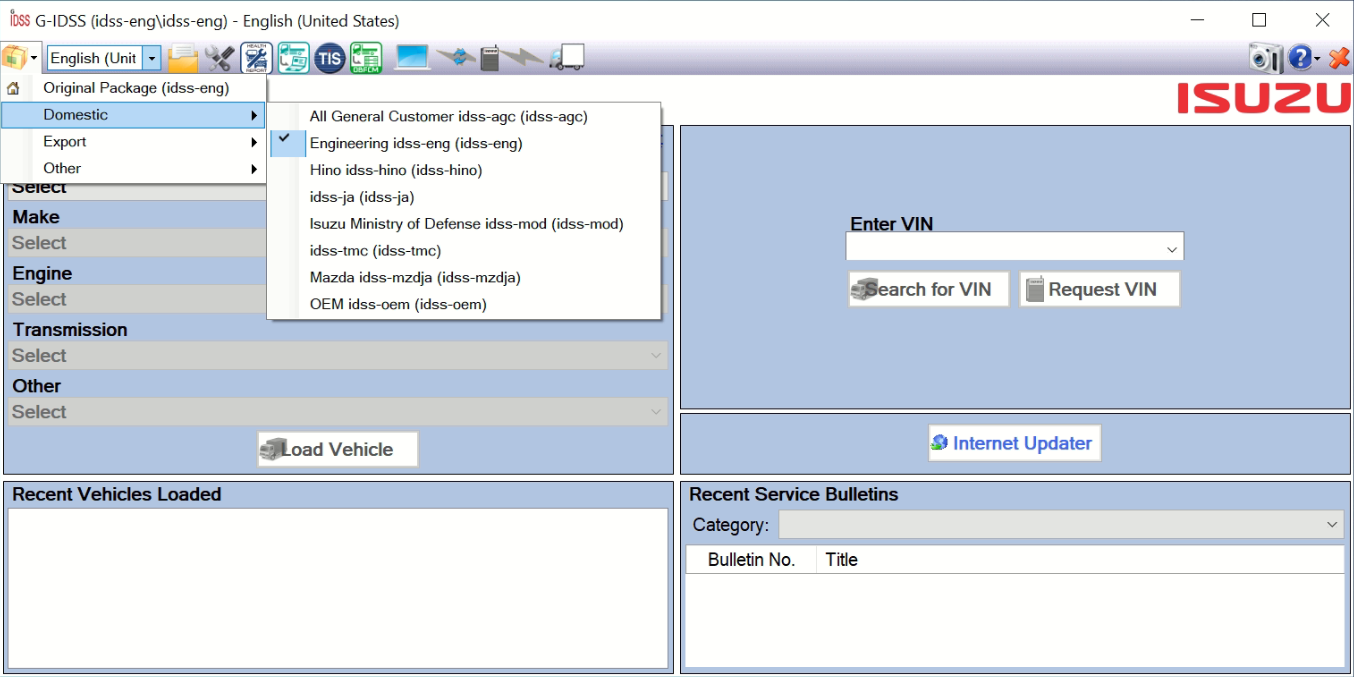Select Isuzu Ministry of Defense idss-mod
The width and height of the screenshot is (1354, 677).
pyautogui.click(x=464, y=224)
